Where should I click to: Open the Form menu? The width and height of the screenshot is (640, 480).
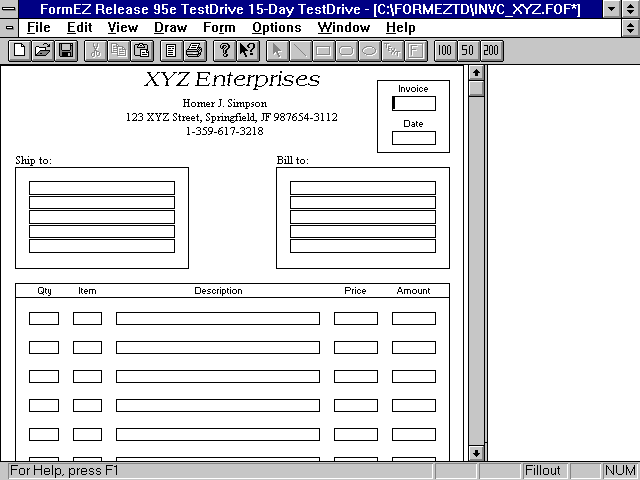click(x=219, y=28)
